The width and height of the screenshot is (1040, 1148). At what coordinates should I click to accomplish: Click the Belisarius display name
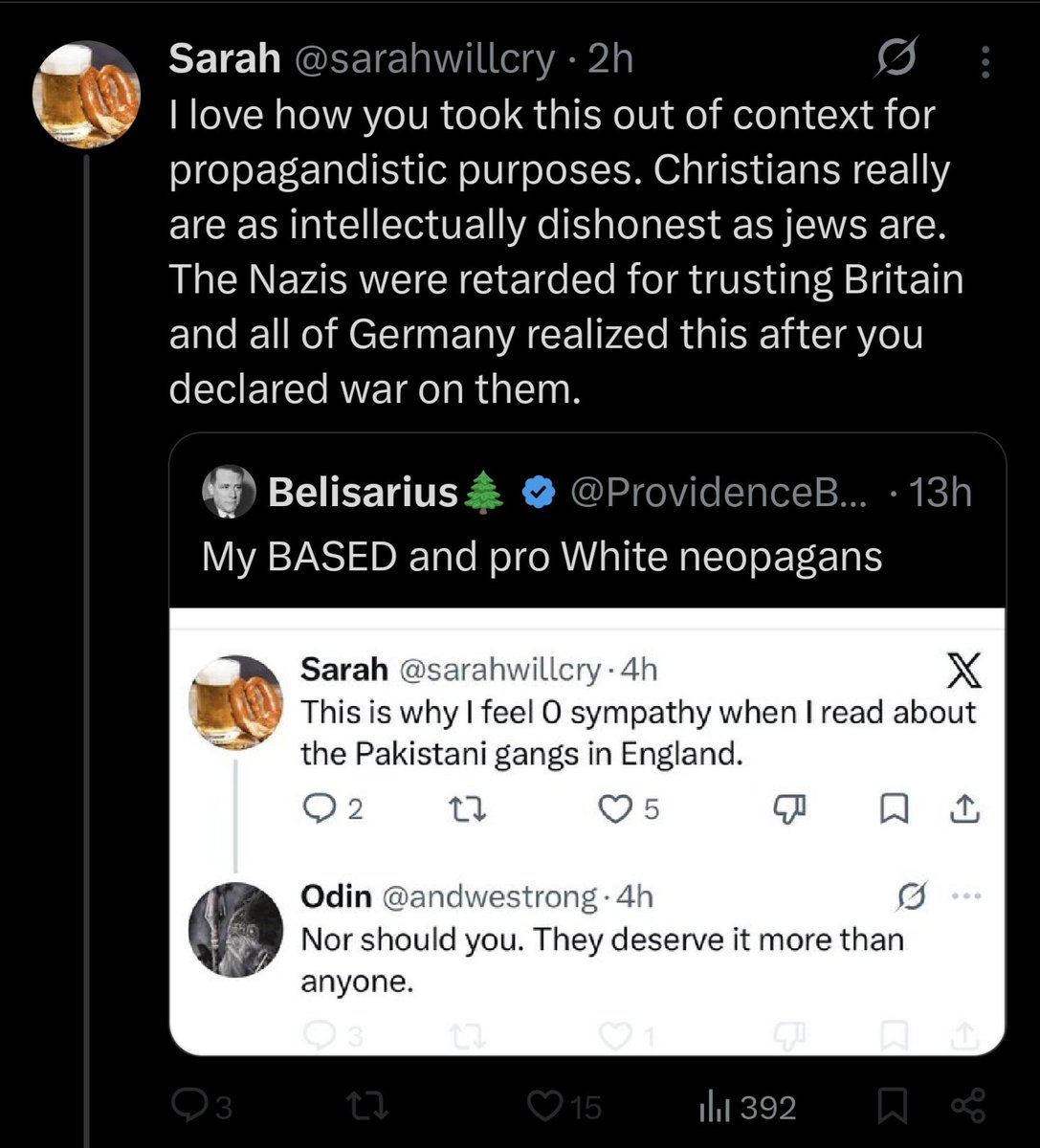coord(364,492)
